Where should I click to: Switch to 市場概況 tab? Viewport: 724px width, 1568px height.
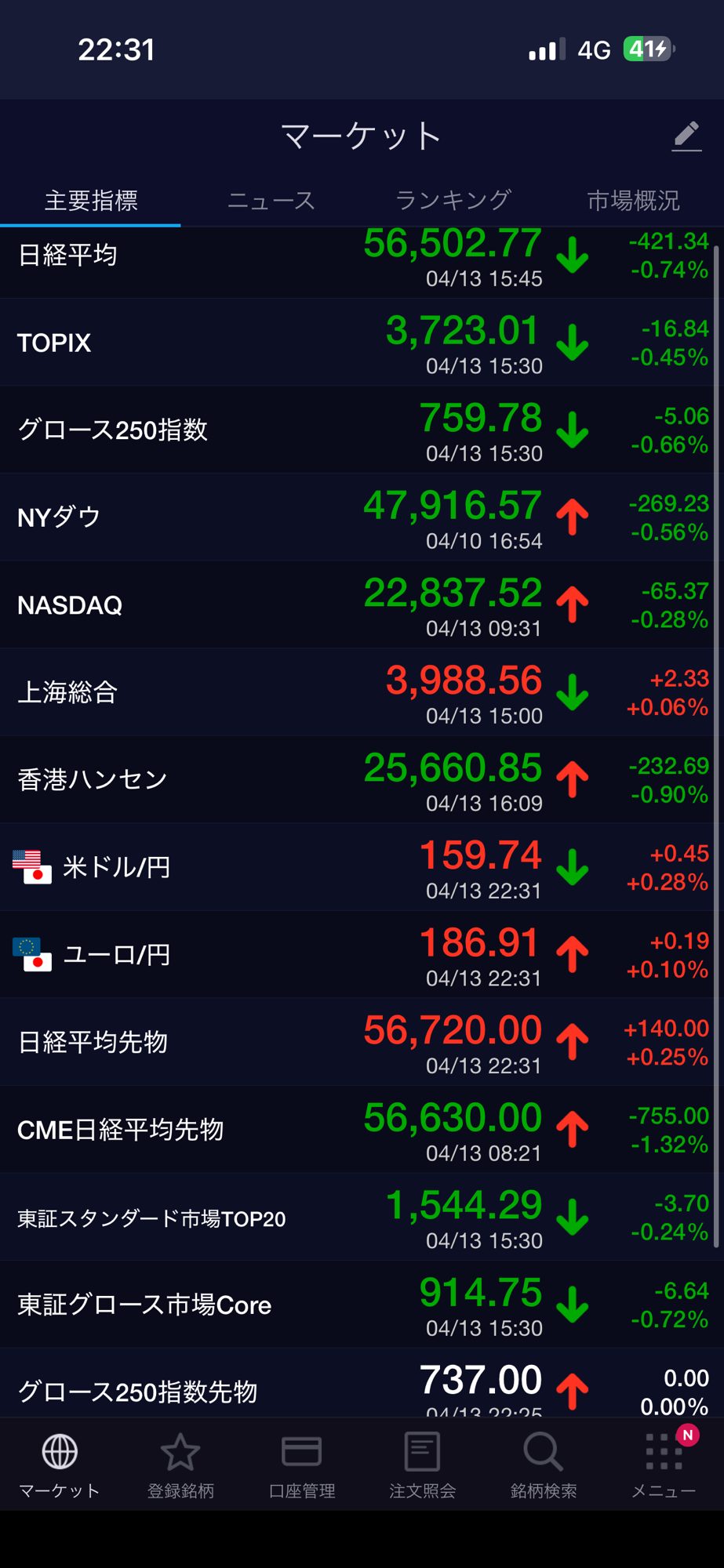pos(633,201)
